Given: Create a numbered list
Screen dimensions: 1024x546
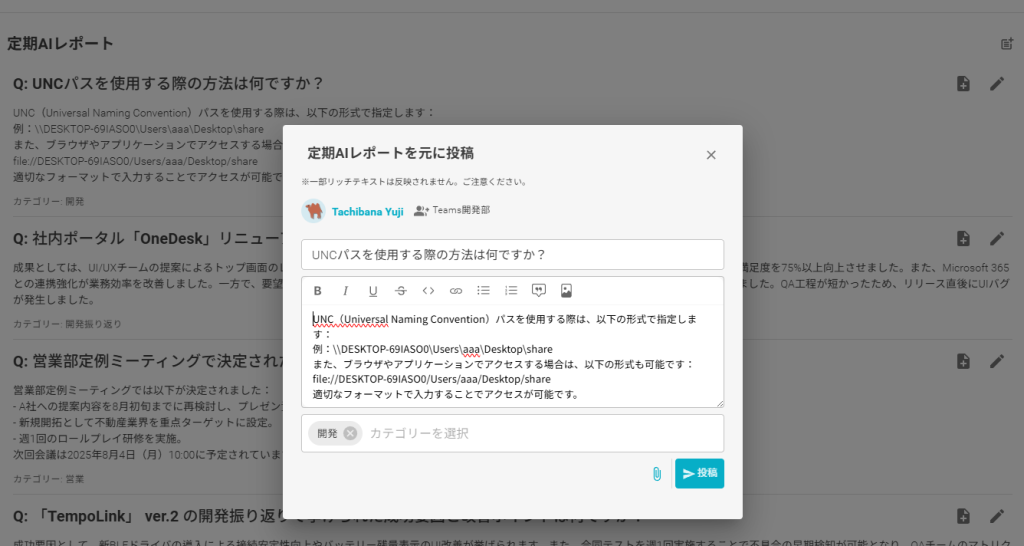Looking at the screenshot, I should point(511,291).
